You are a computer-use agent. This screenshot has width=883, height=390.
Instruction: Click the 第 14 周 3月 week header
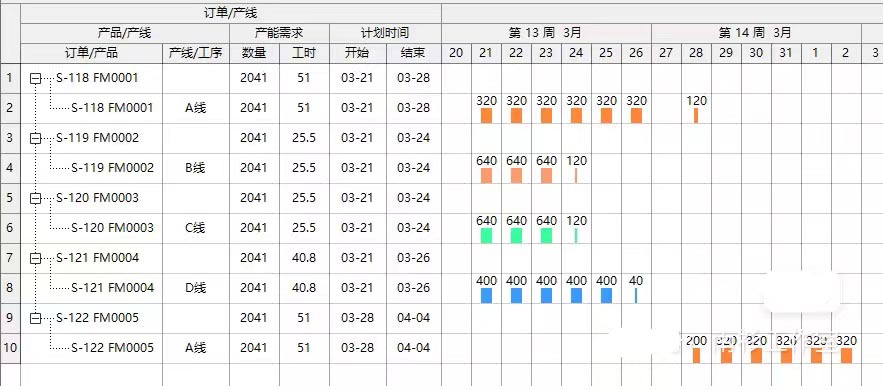(x=756, y=33)
